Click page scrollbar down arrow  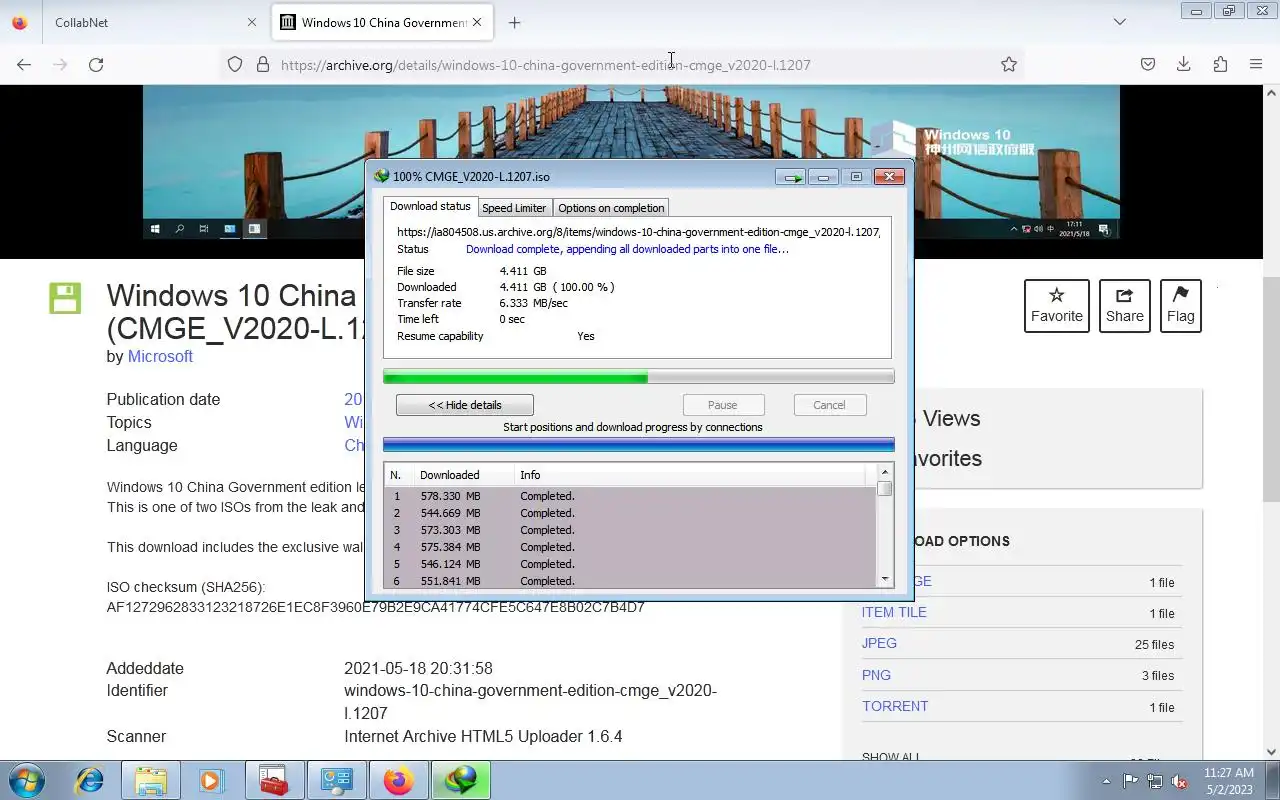[x=1272, y=752]
